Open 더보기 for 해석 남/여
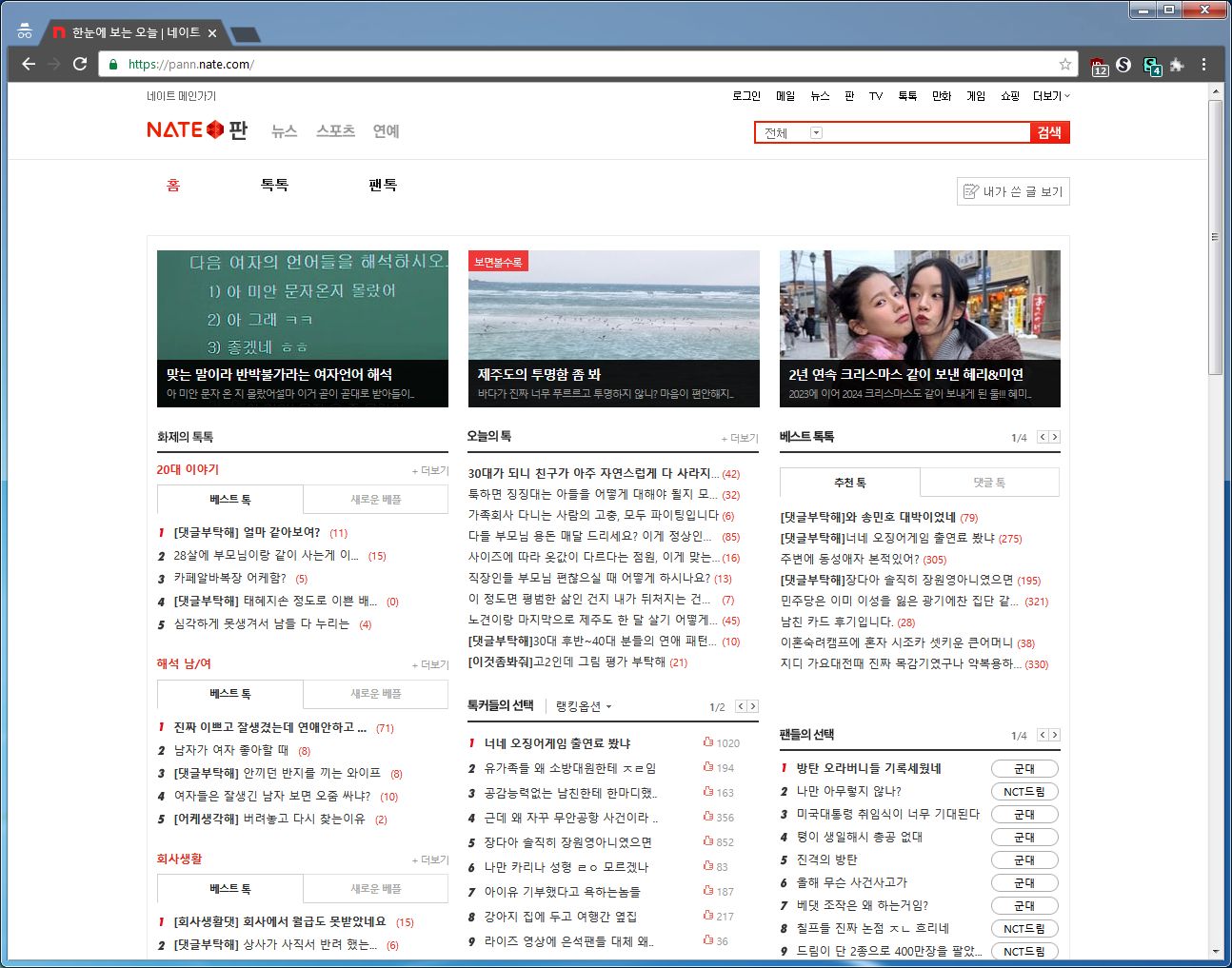The image size is (1232, 968). coord(430,664)
